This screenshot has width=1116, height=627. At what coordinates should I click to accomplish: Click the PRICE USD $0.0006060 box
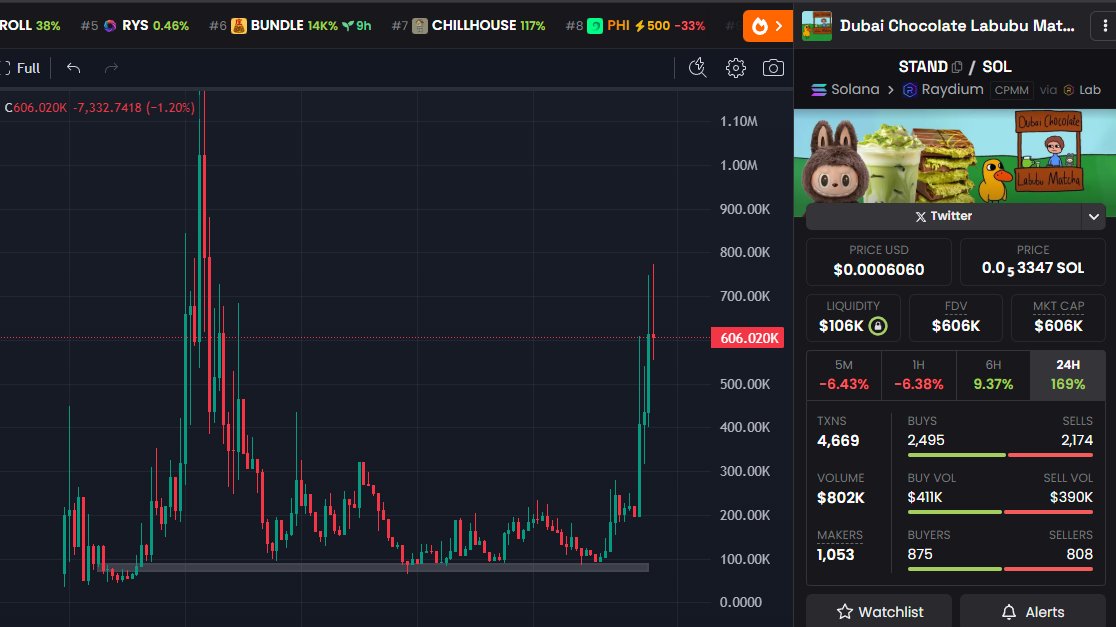tap(878, 261)
